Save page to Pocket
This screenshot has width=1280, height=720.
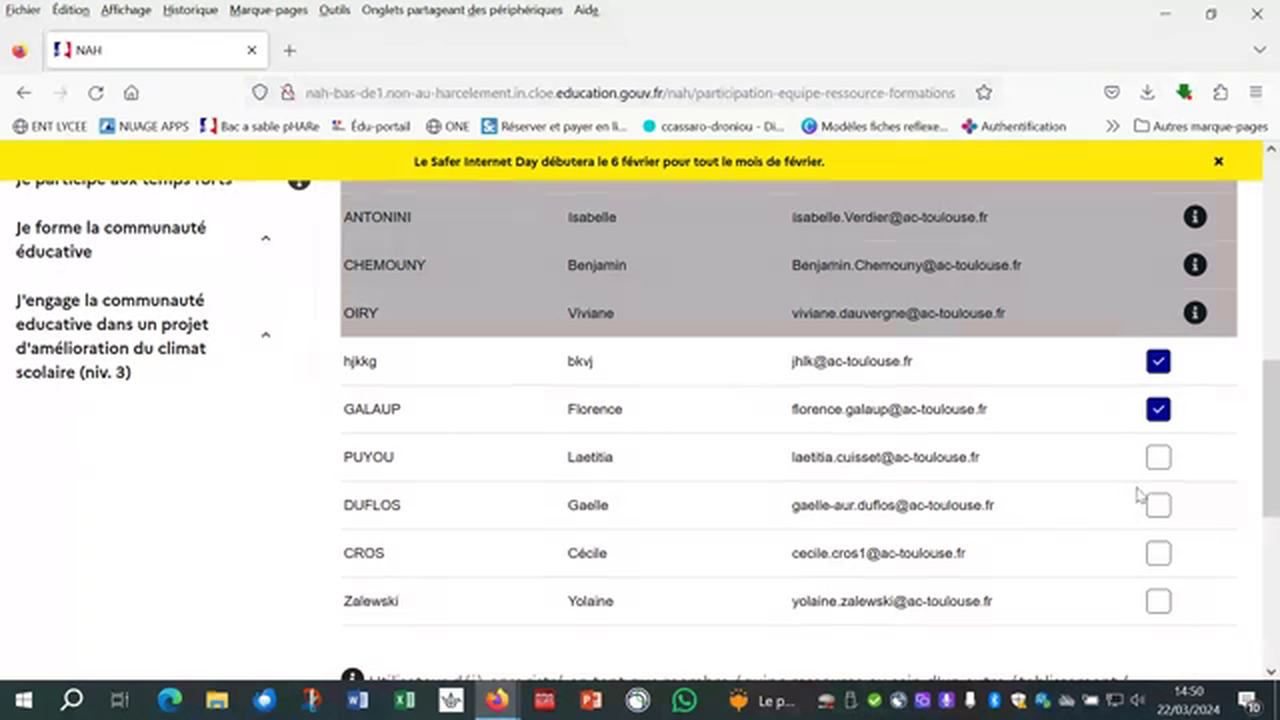1111,92
